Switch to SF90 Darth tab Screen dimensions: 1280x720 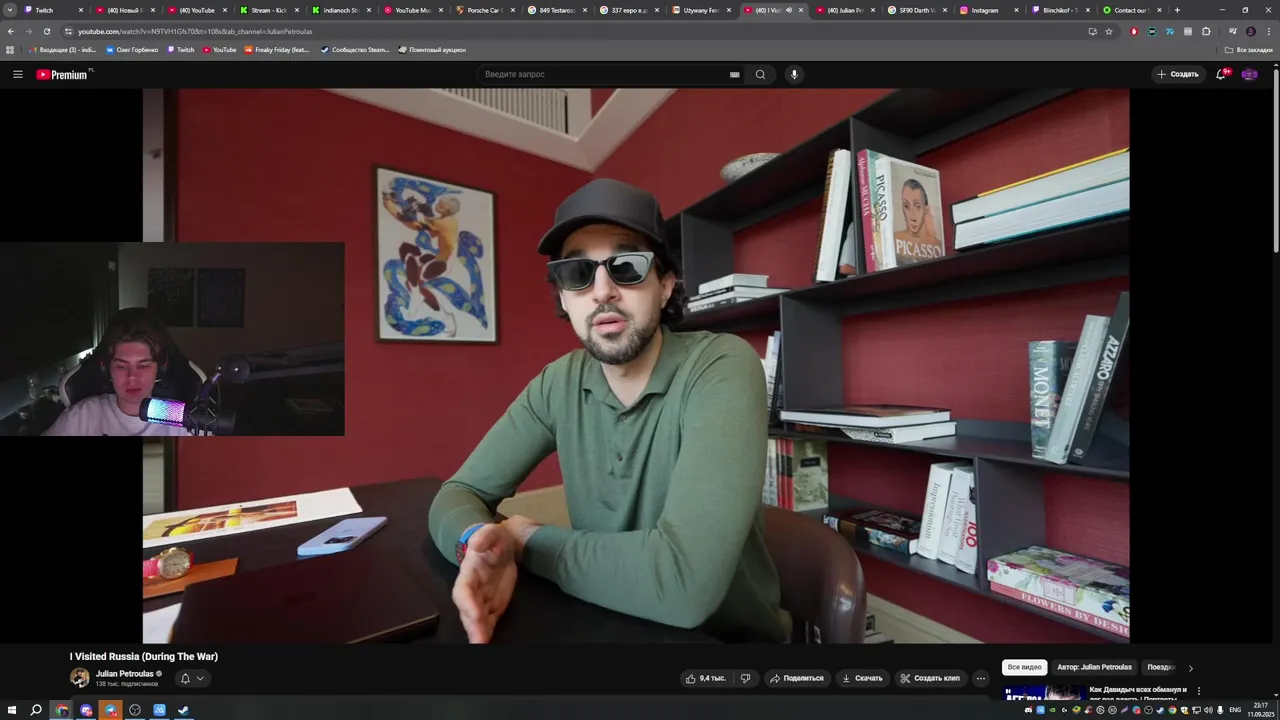tap(916, 10)
